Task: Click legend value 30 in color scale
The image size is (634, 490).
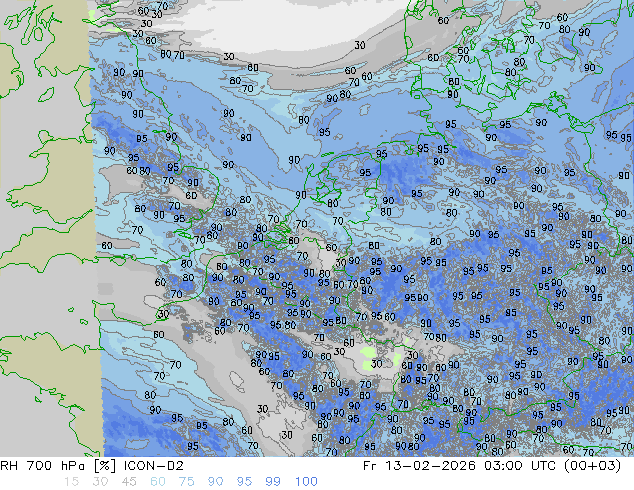Action: pos(100,482)
